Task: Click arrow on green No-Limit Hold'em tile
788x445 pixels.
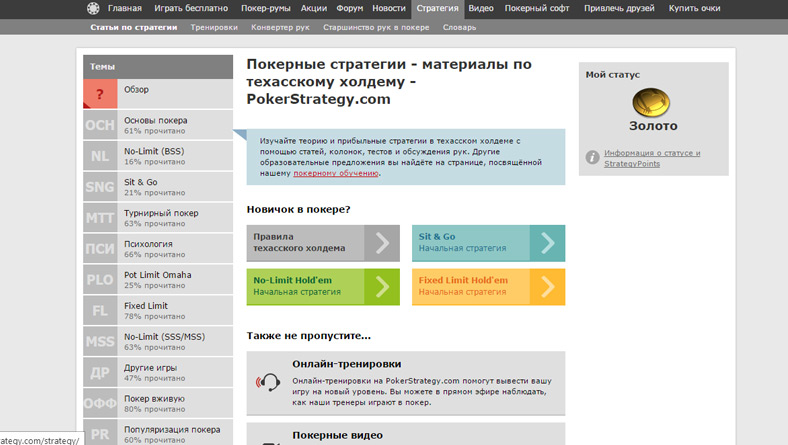Action: 381,286
